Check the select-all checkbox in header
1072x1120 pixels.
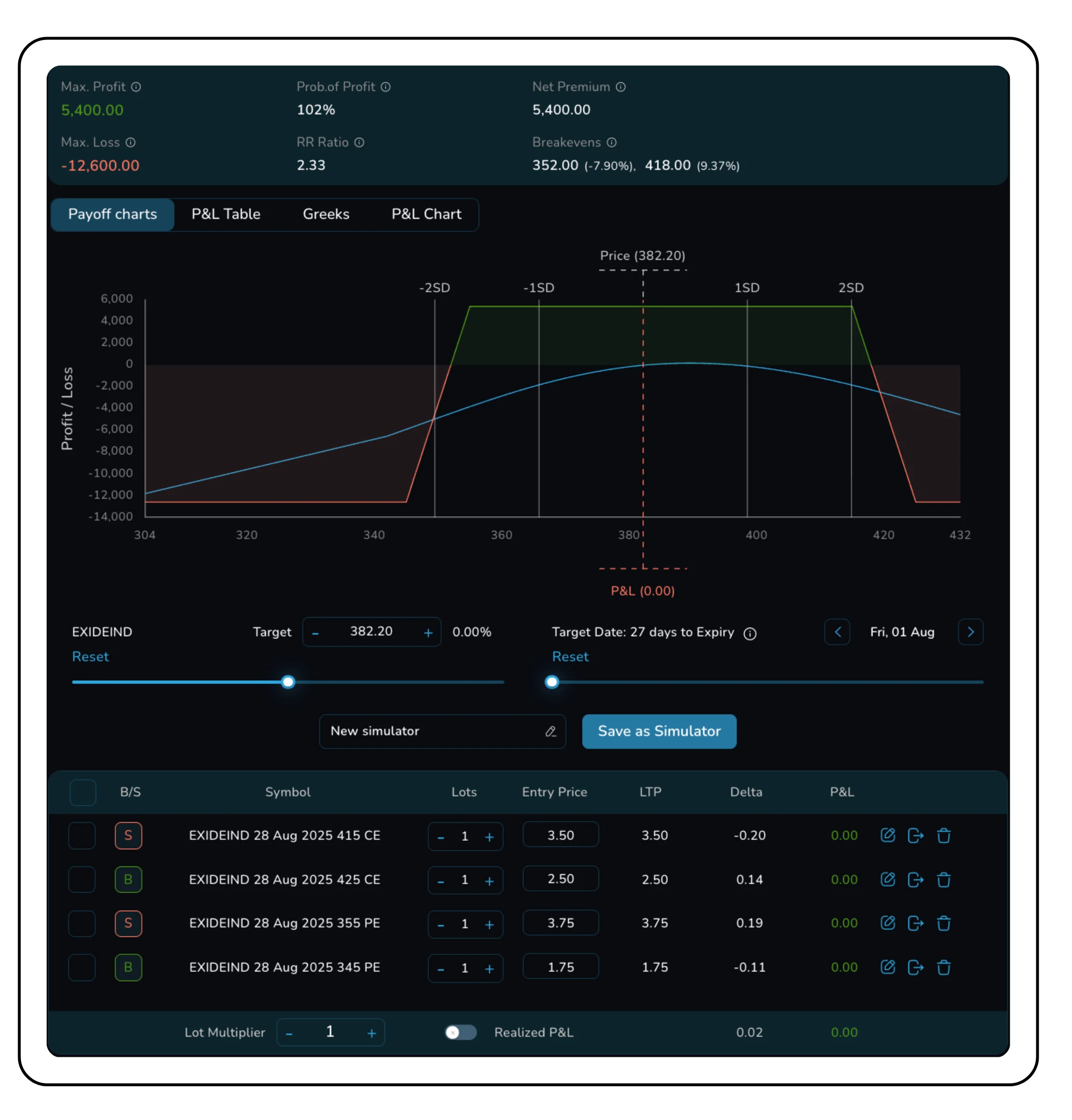(x=83, y=792)
